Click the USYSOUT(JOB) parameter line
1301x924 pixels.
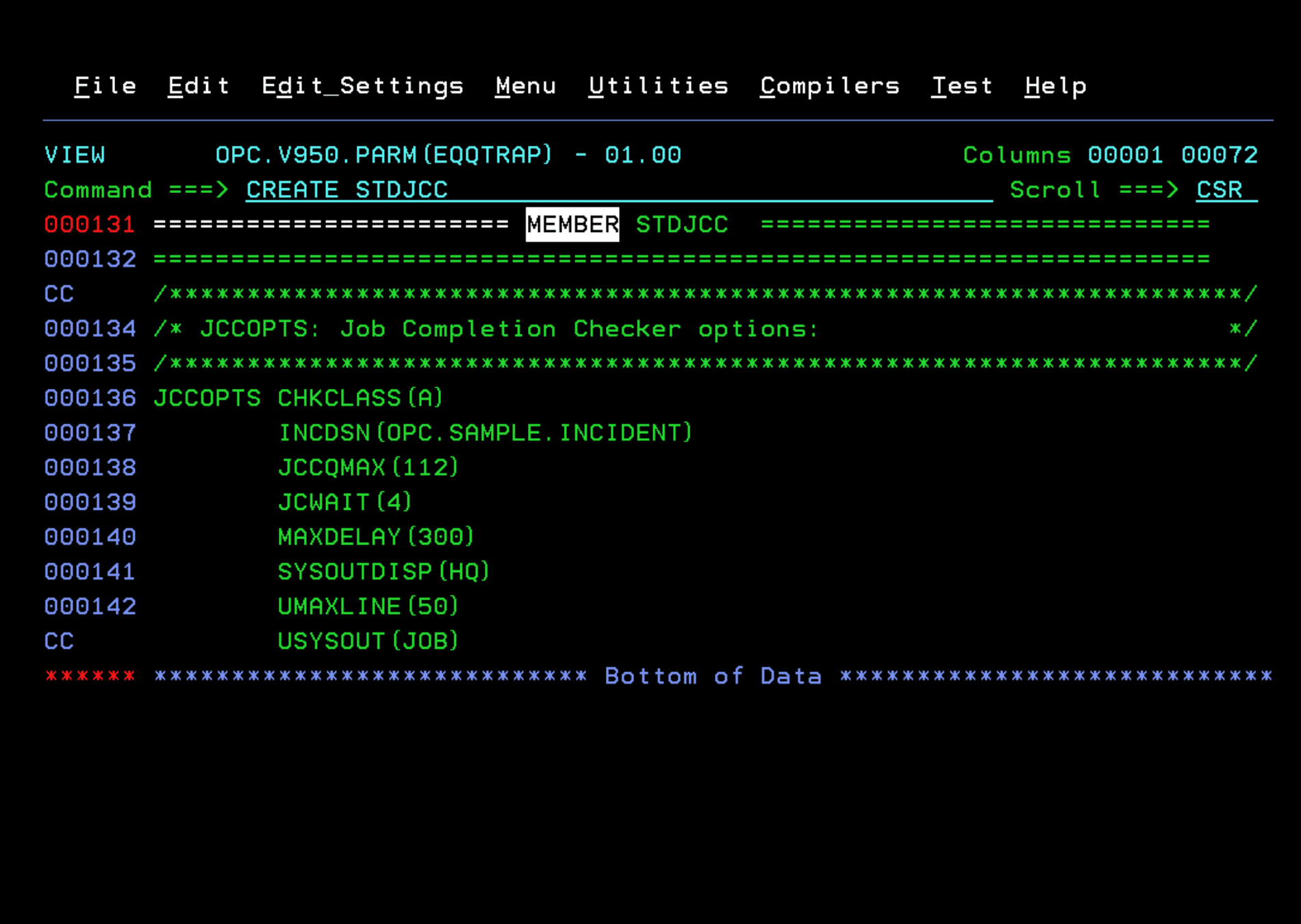[x=368, y=641]
